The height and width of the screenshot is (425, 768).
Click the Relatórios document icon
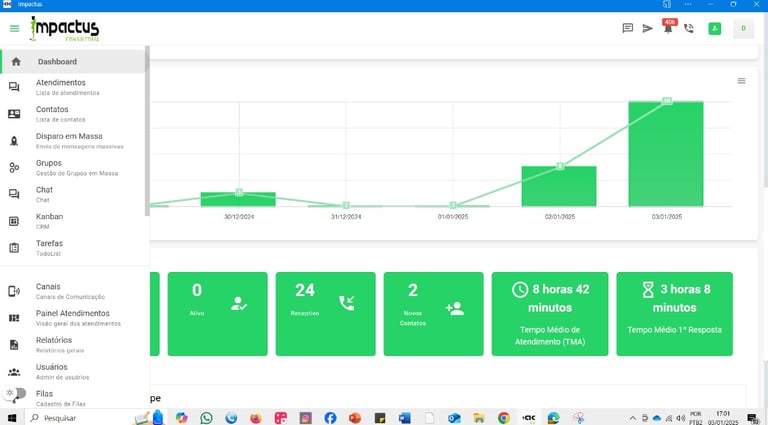click(14, 345)
